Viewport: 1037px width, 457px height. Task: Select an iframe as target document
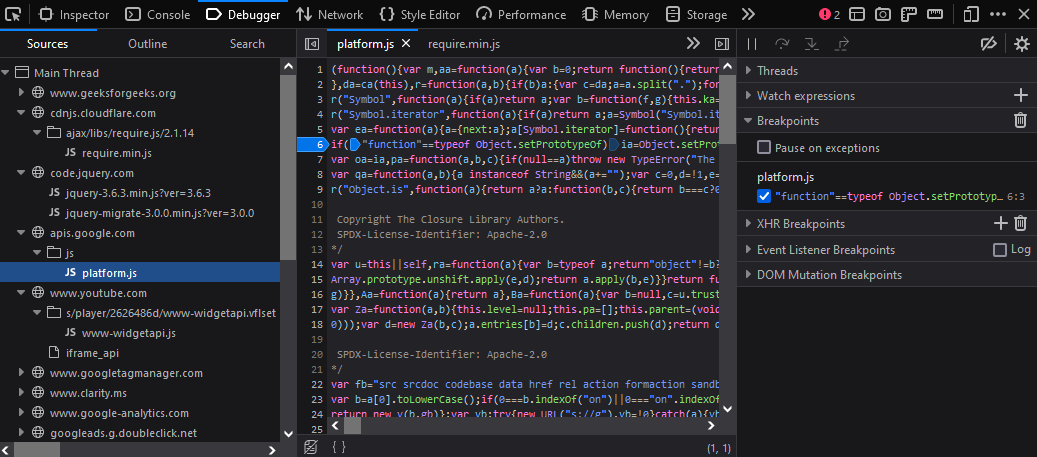tap(857, 14)
